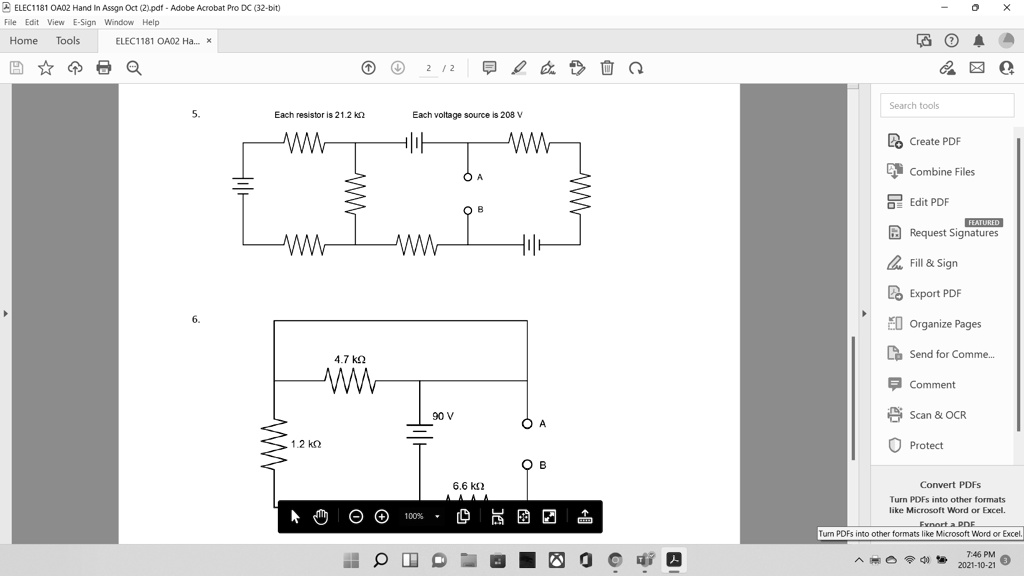Click inside the Search tools field
The height and width of the screenshot is (576, 1024).
945,105
